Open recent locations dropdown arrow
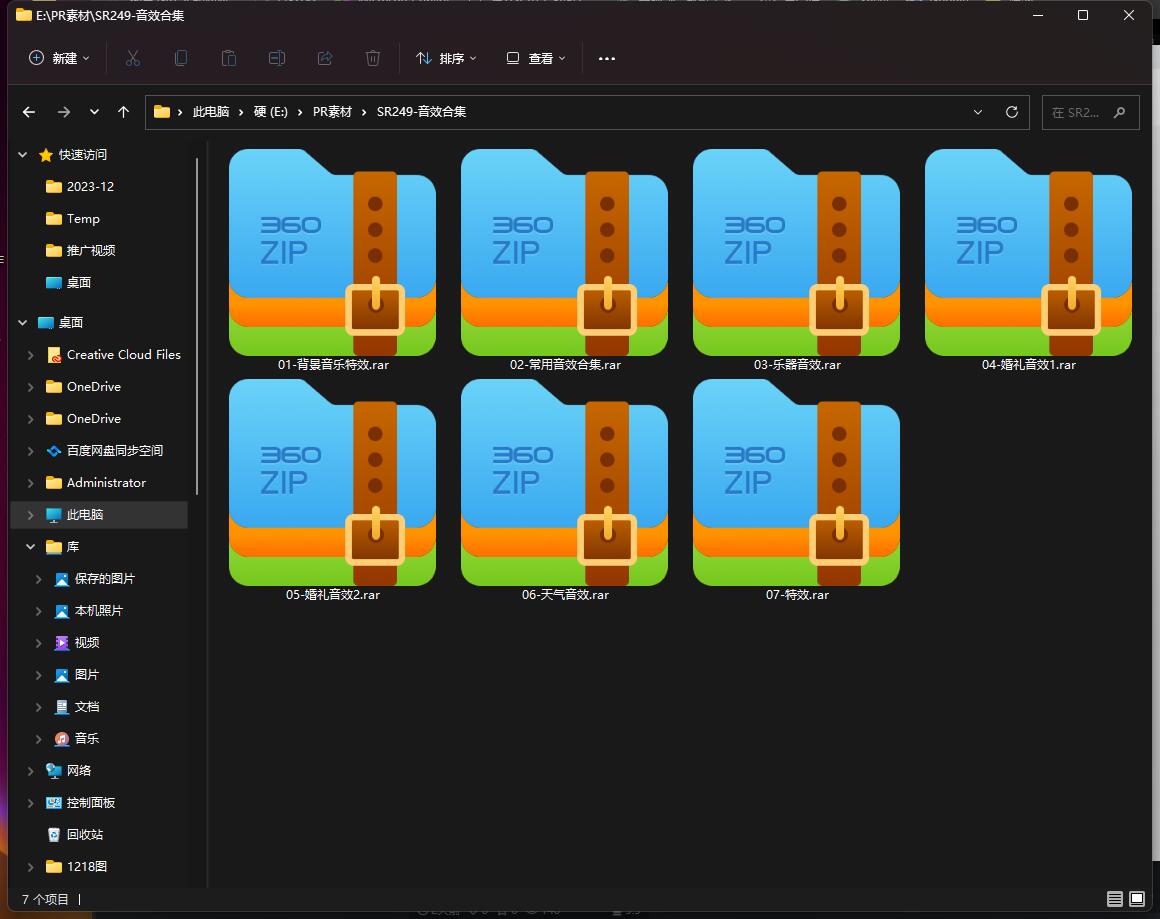Screen dimensions: 1160x919 (x=94, y=112)
